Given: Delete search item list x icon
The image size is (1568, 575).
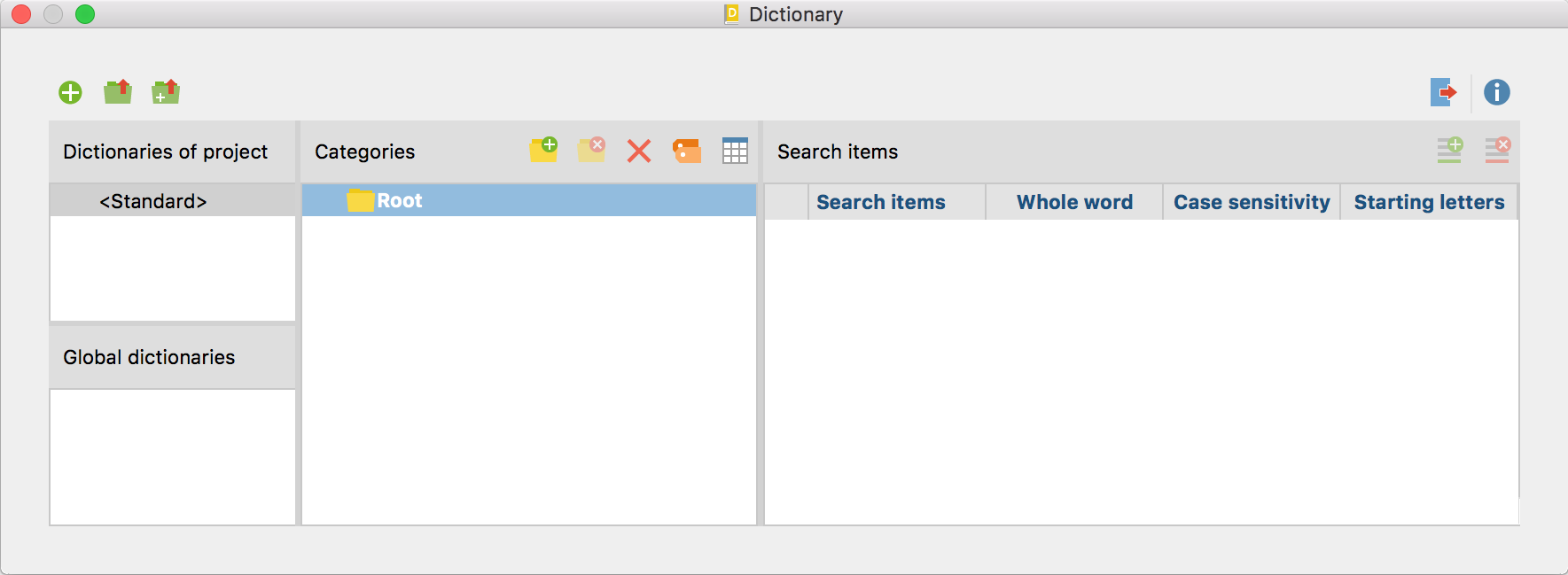Looking at the screenshot, I should pyautogui.click(x=1498, y=150).
